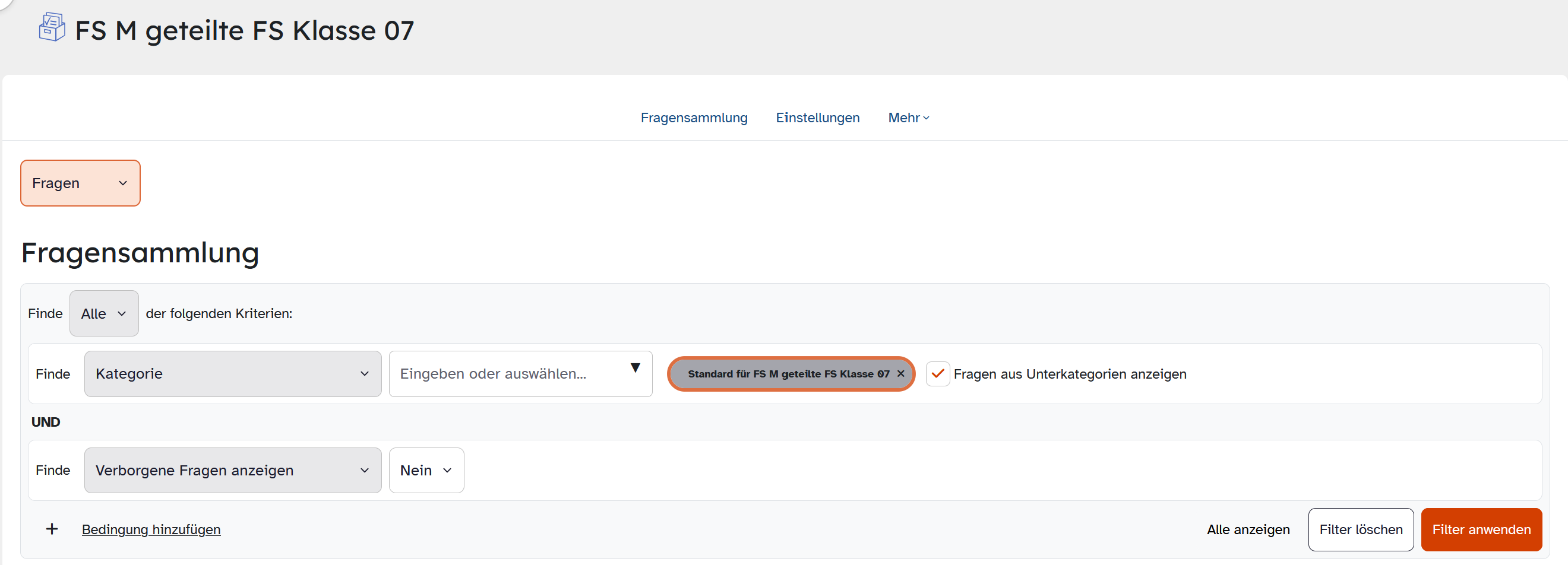This screenshot has width=1568, height=565.
Task: Click the question bank icon beside page title
Action: (52, 27)
